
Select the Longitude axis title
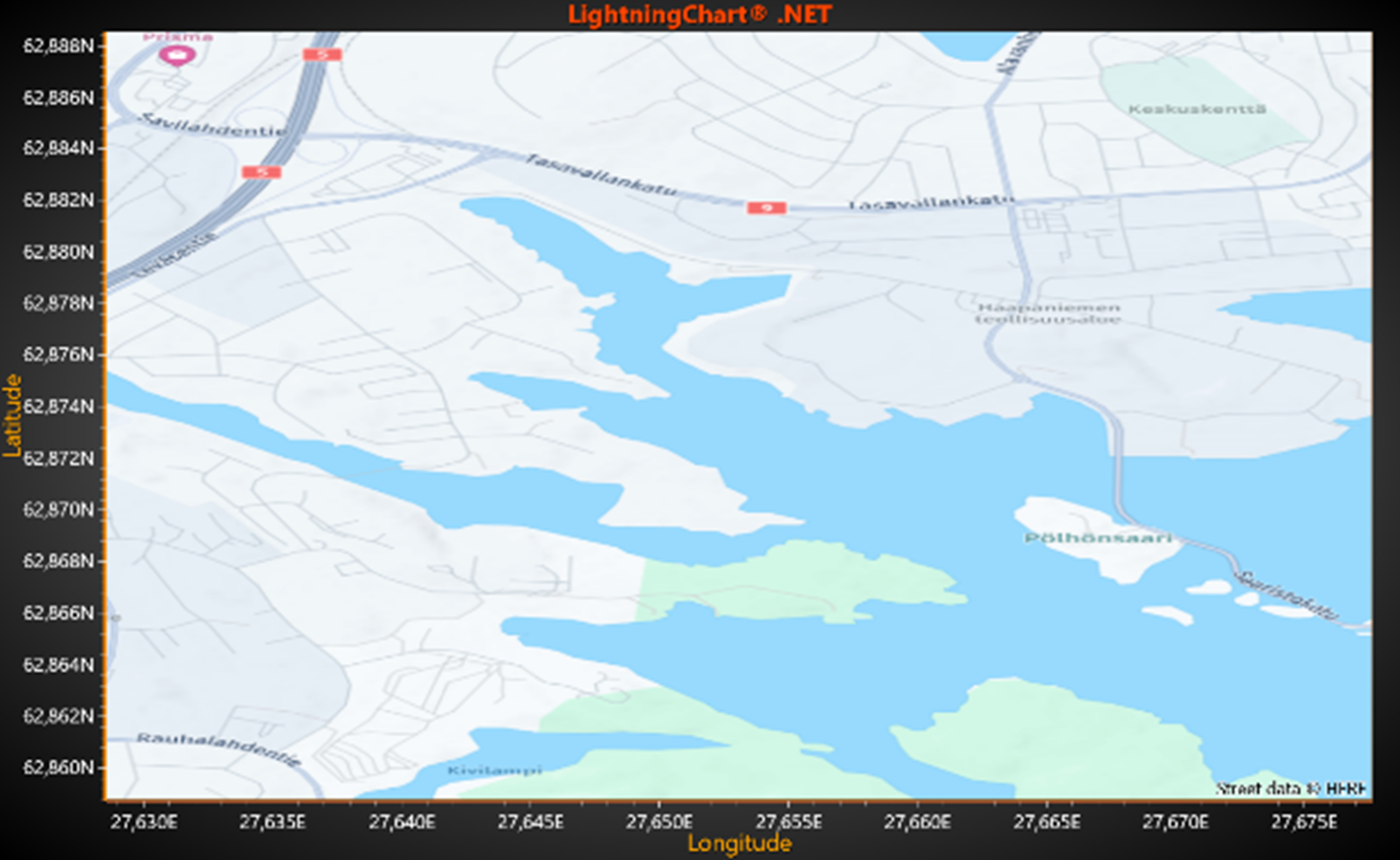point(739,844)
